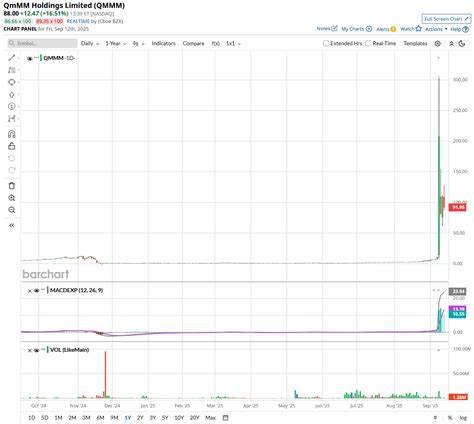
Task: Open the chart type dropdown
Action: point(138,44)
